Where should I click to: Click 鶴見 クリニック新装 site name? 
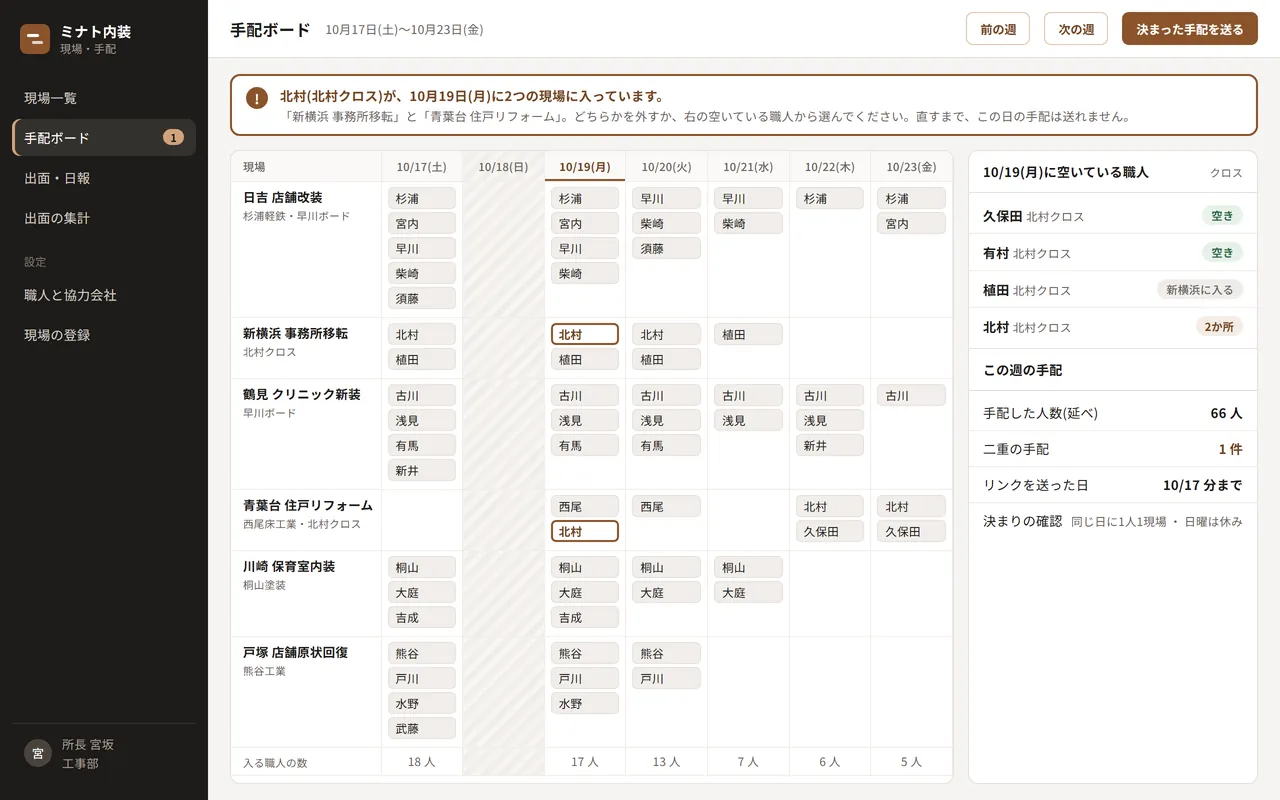(x=302, y=394)
